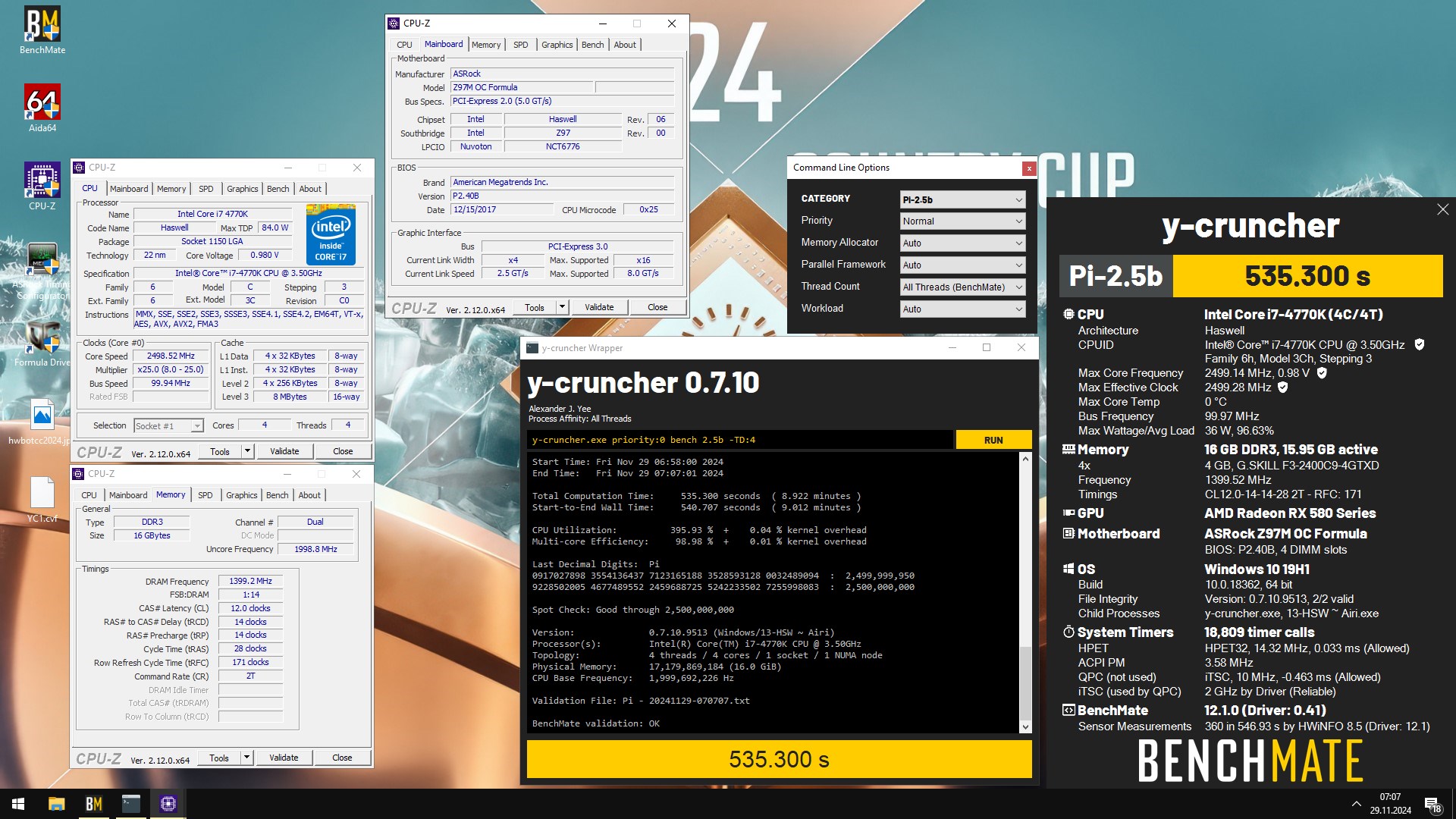Open the Socket #1 selection dropdown
This screenshot has width=1456, height=819.
tap(168, 426)
